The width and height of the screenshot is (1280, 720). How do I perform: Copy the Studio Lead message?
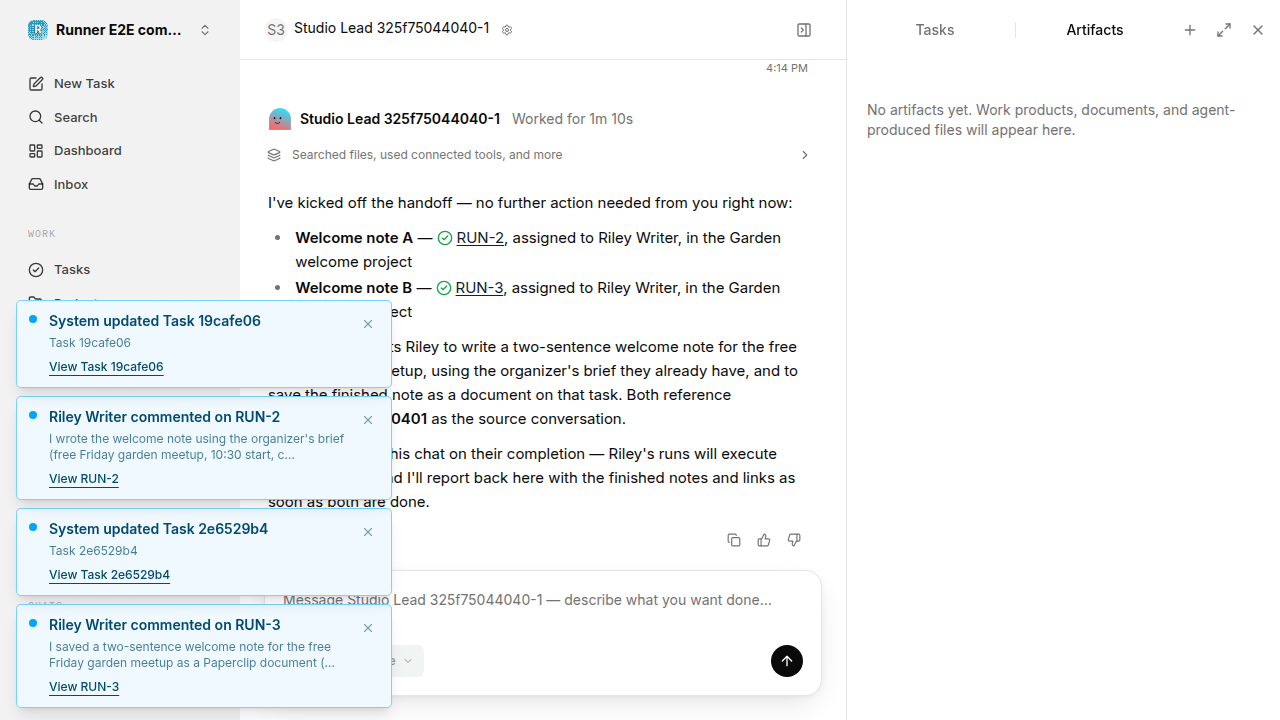coord(734,540)
